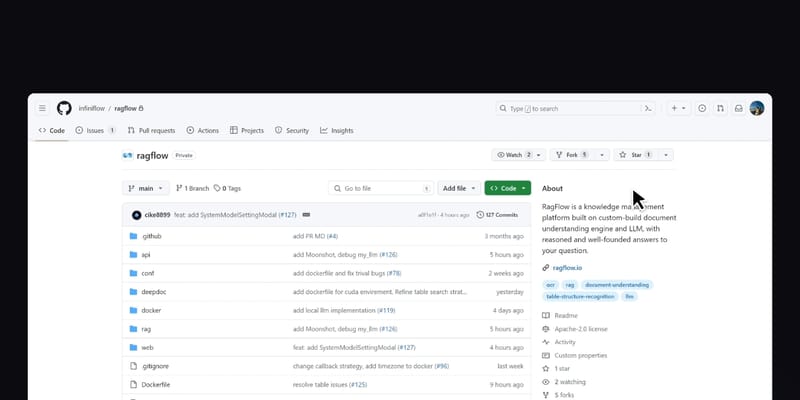
Task: View the 127 Commits history
Action: (497, 215)
